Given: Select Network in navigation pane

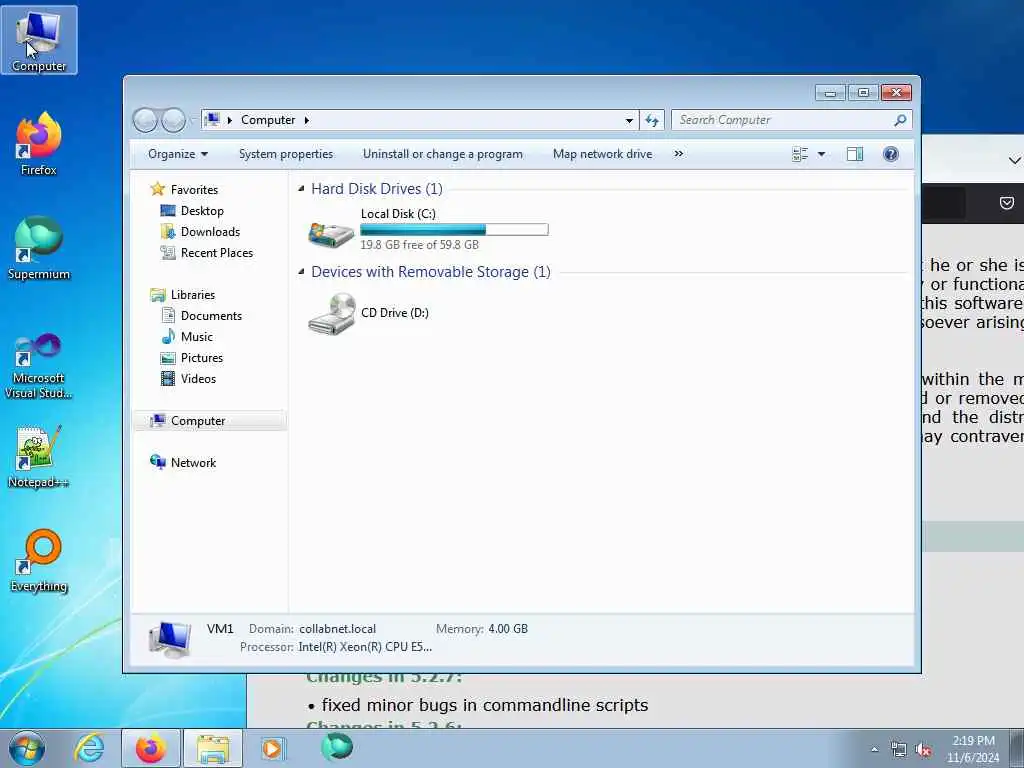Looking at the screenshot, I should [193, 462].
